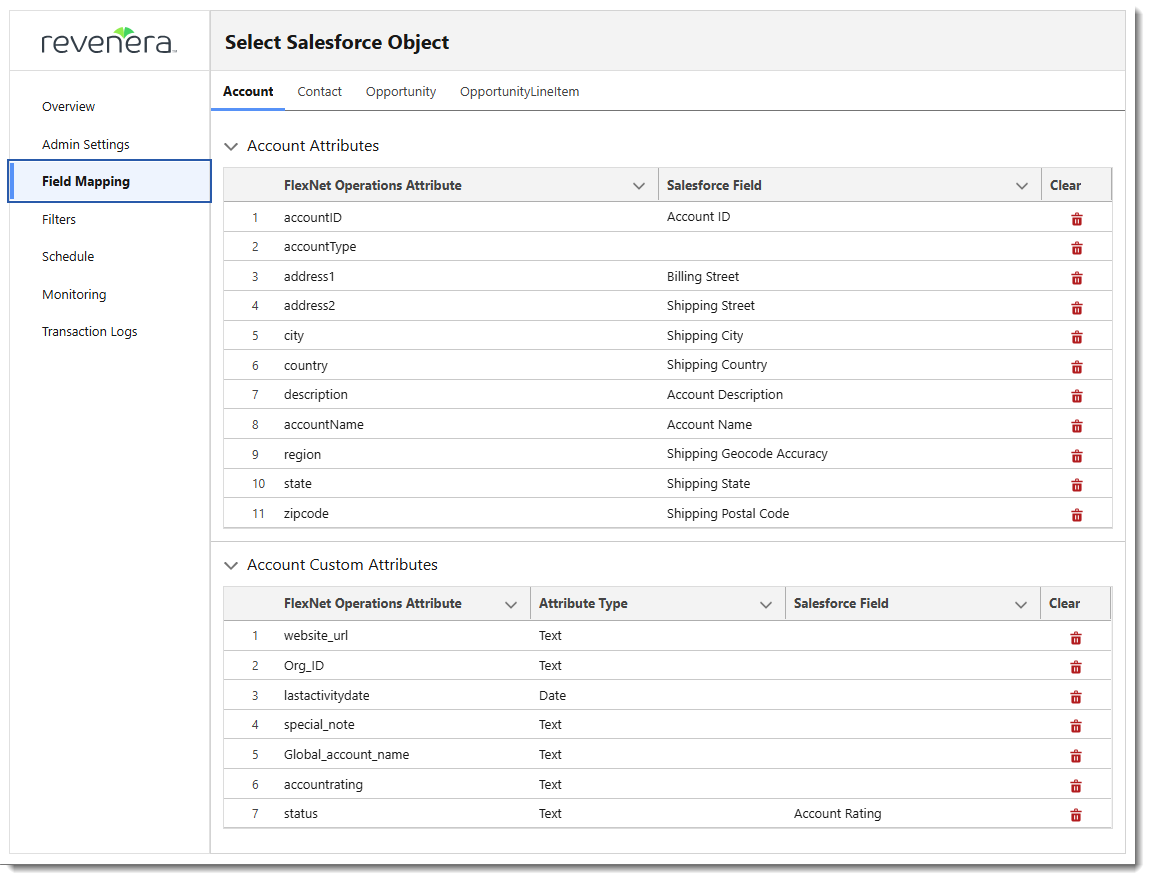Select Account Rating Salesforce field cell
1150x880 pixels.
(912, 814)
